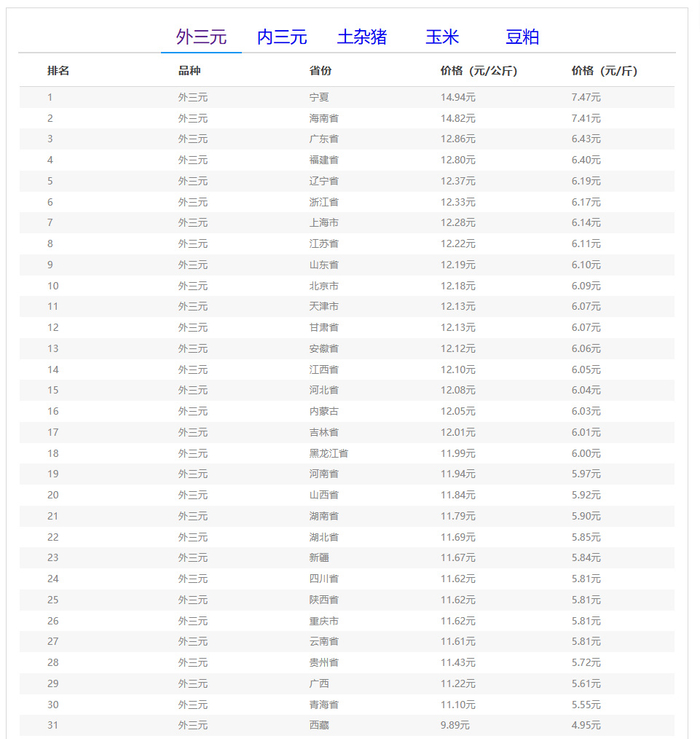
Task: Select the 宁夏 province cell
Action: (x=319, y=97)
